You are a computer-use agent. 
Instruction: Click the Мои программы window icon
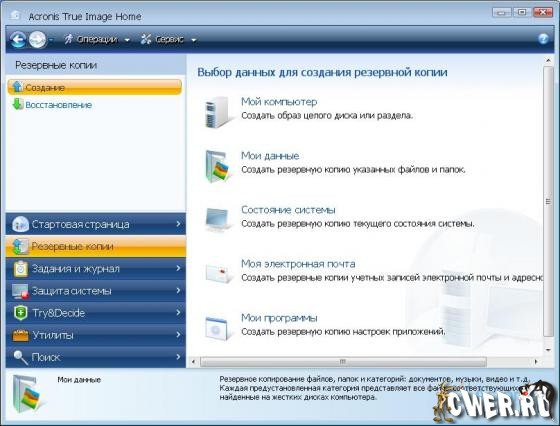pos(218,328)
